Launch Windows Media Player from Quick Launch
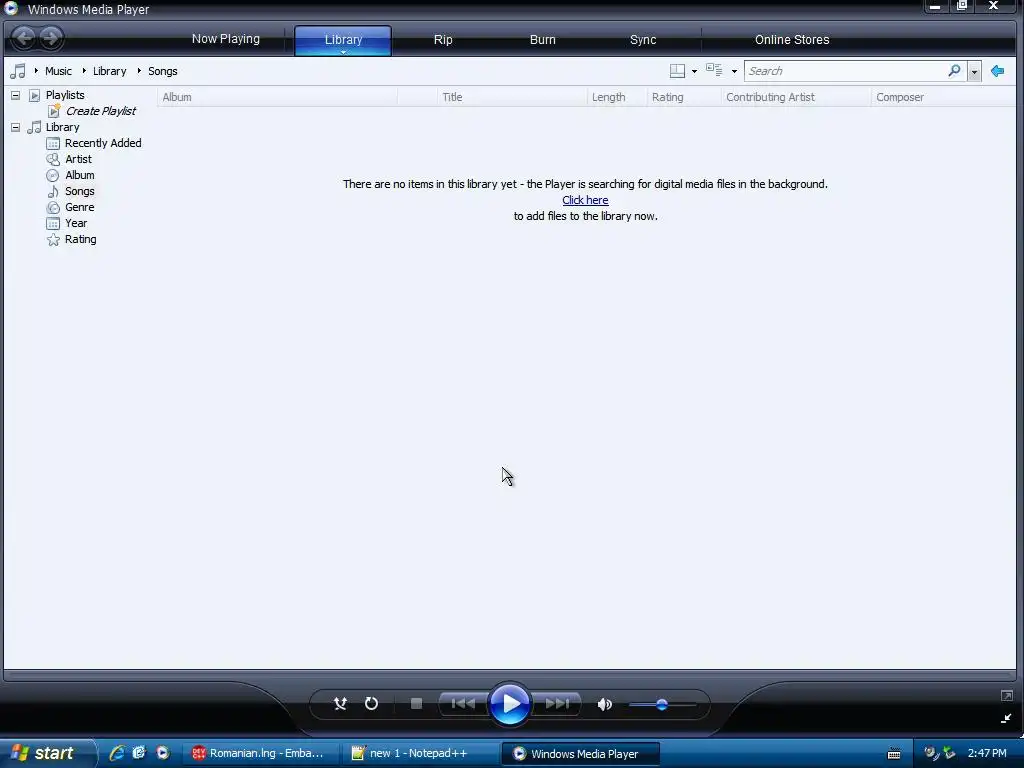 [163, 753]
